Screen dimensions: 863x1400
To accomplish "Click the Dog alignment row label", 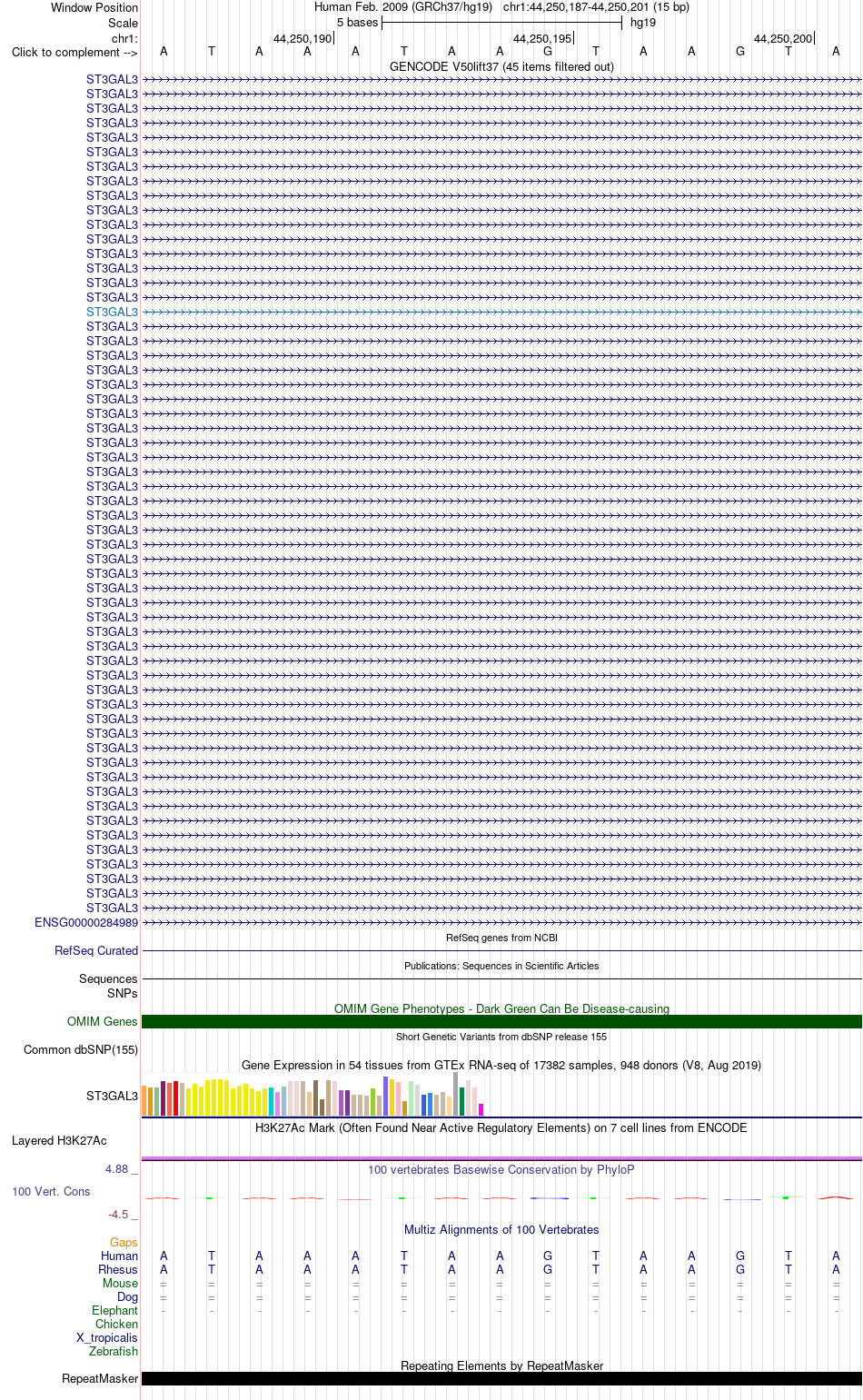I will (x=128, y=1296).
